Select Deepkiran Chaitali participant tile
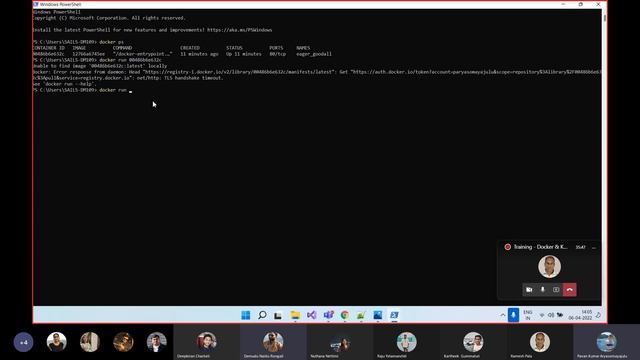Viewport: 640px width, 360px height. click(x=207, y=342)
